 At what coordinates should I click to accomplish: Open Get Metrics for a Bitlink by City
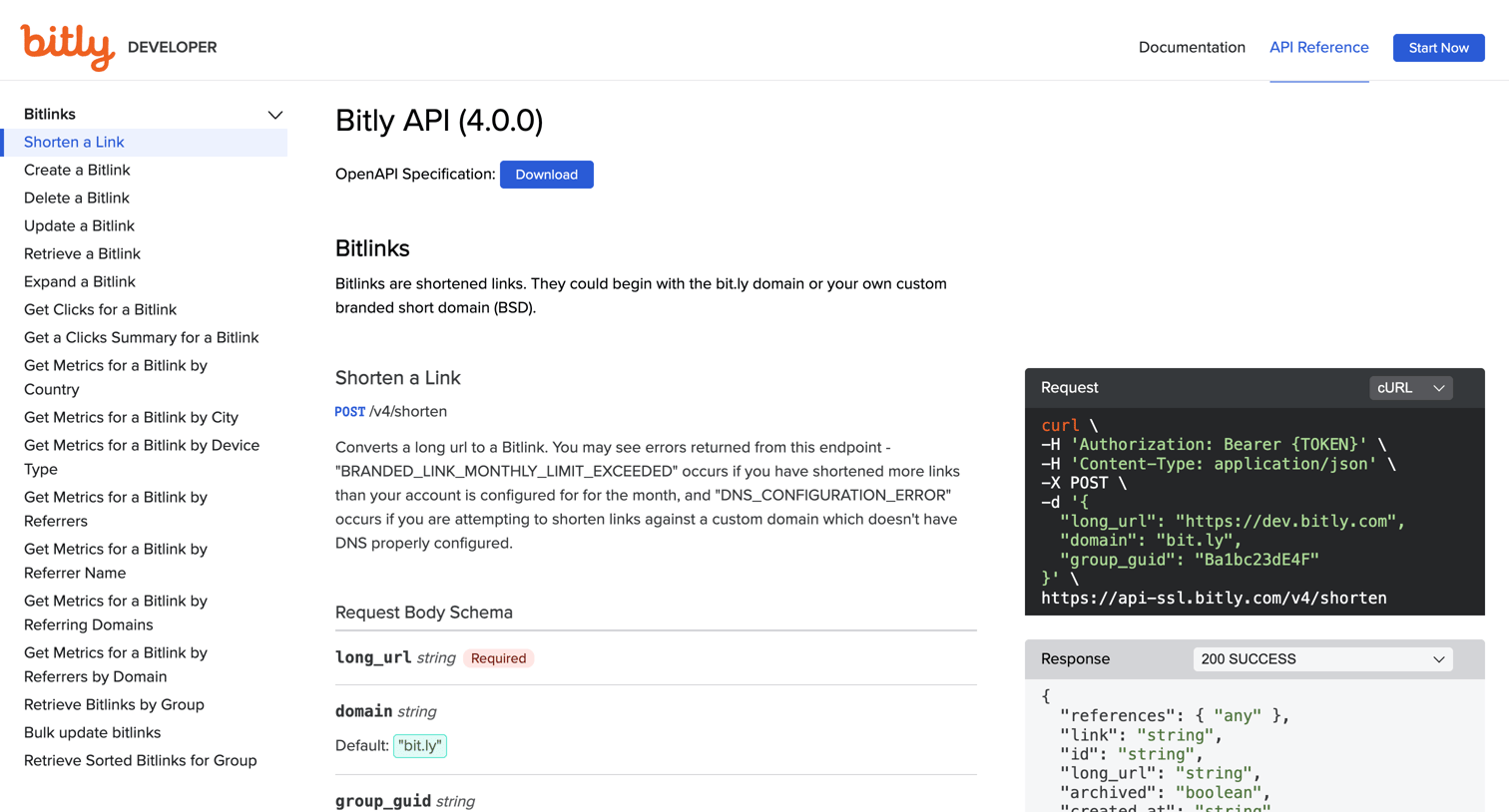tap(131, 418)
